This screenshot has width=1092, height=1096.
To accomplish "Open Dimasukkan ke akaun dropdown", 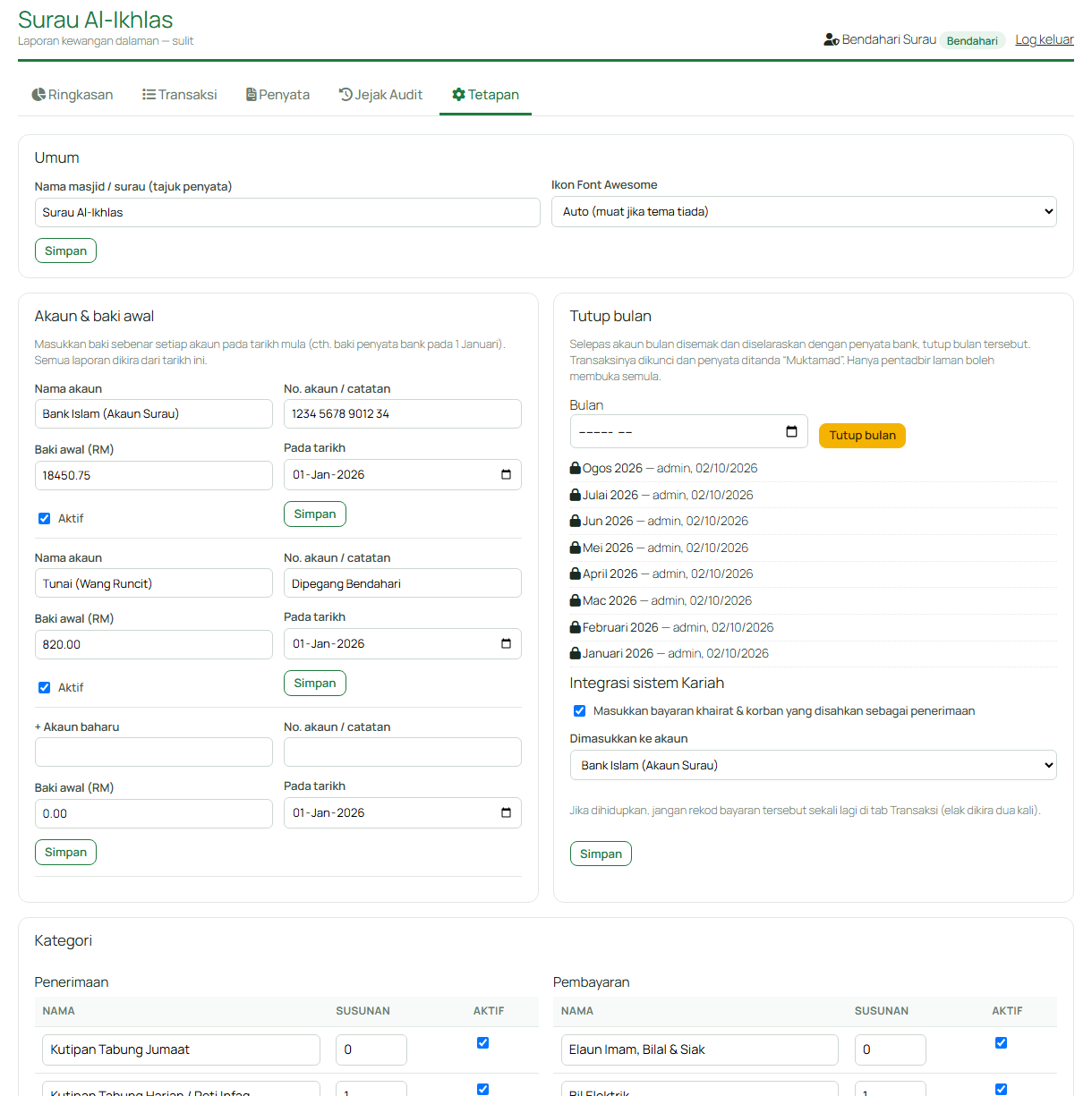I will coord(813,765).
